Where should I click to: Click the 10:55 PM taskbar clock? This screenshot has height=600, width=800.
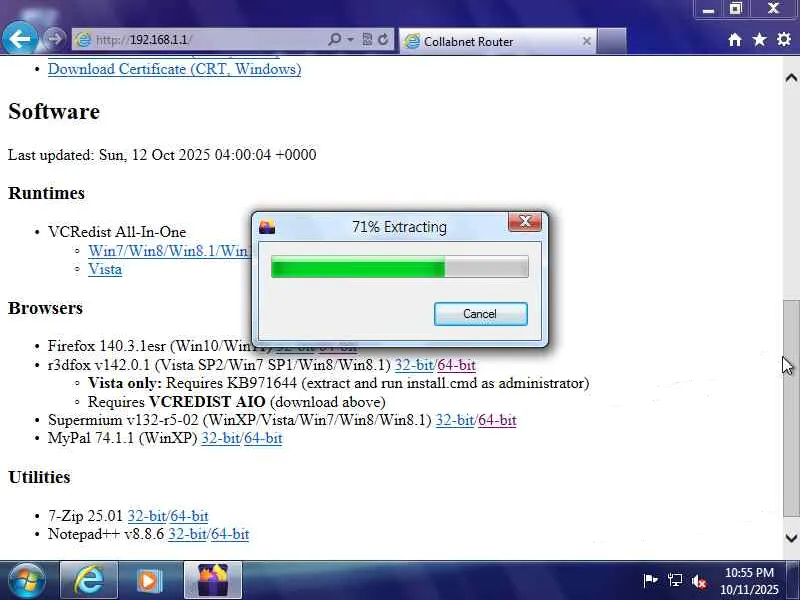point(749,581)
